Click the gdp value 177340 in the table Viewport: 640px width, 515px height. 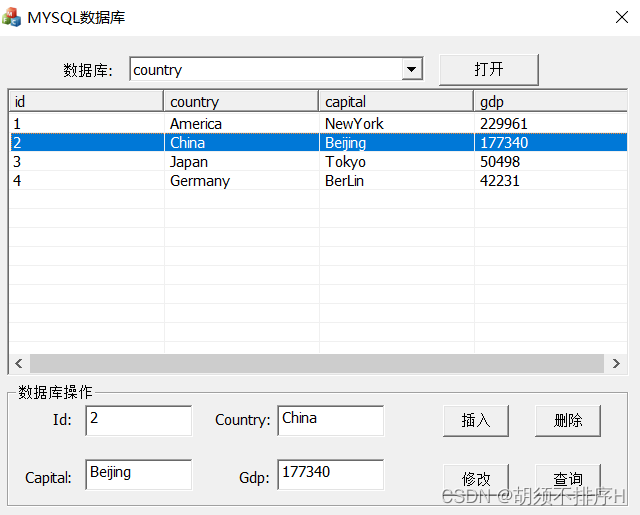coord(504,143)
